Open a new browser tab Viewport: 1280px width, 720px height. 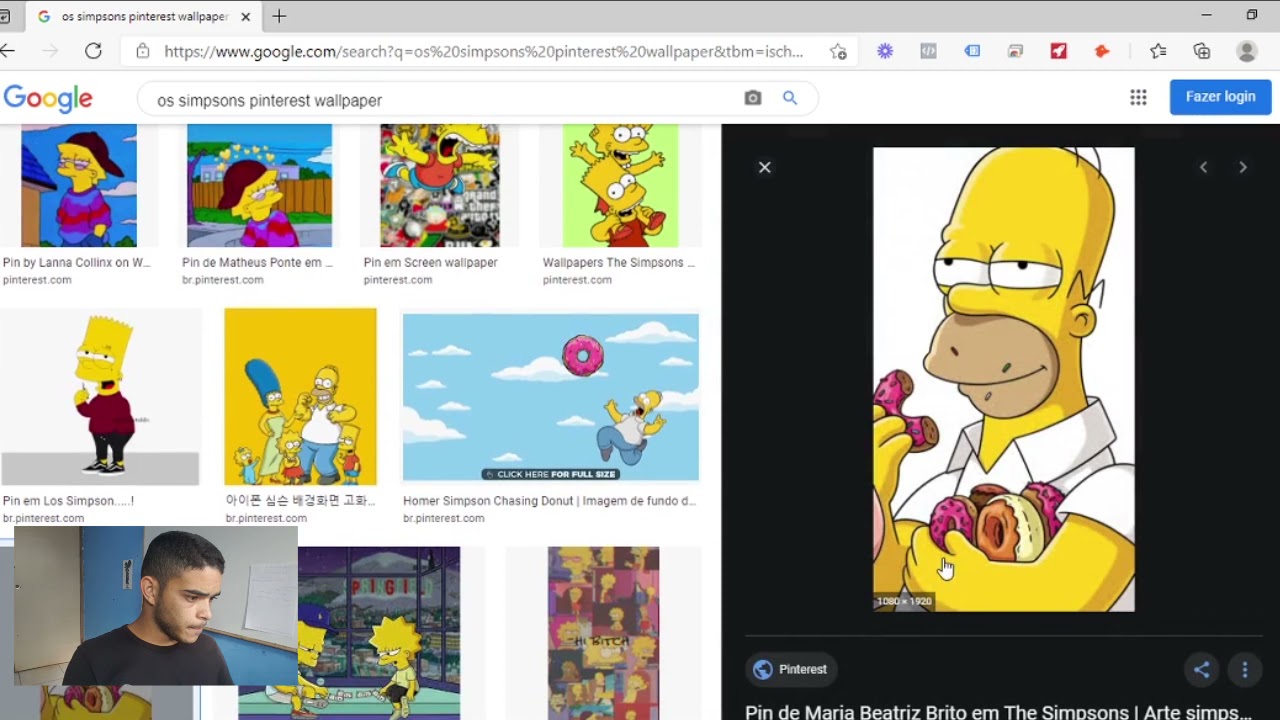coord(279,16)
